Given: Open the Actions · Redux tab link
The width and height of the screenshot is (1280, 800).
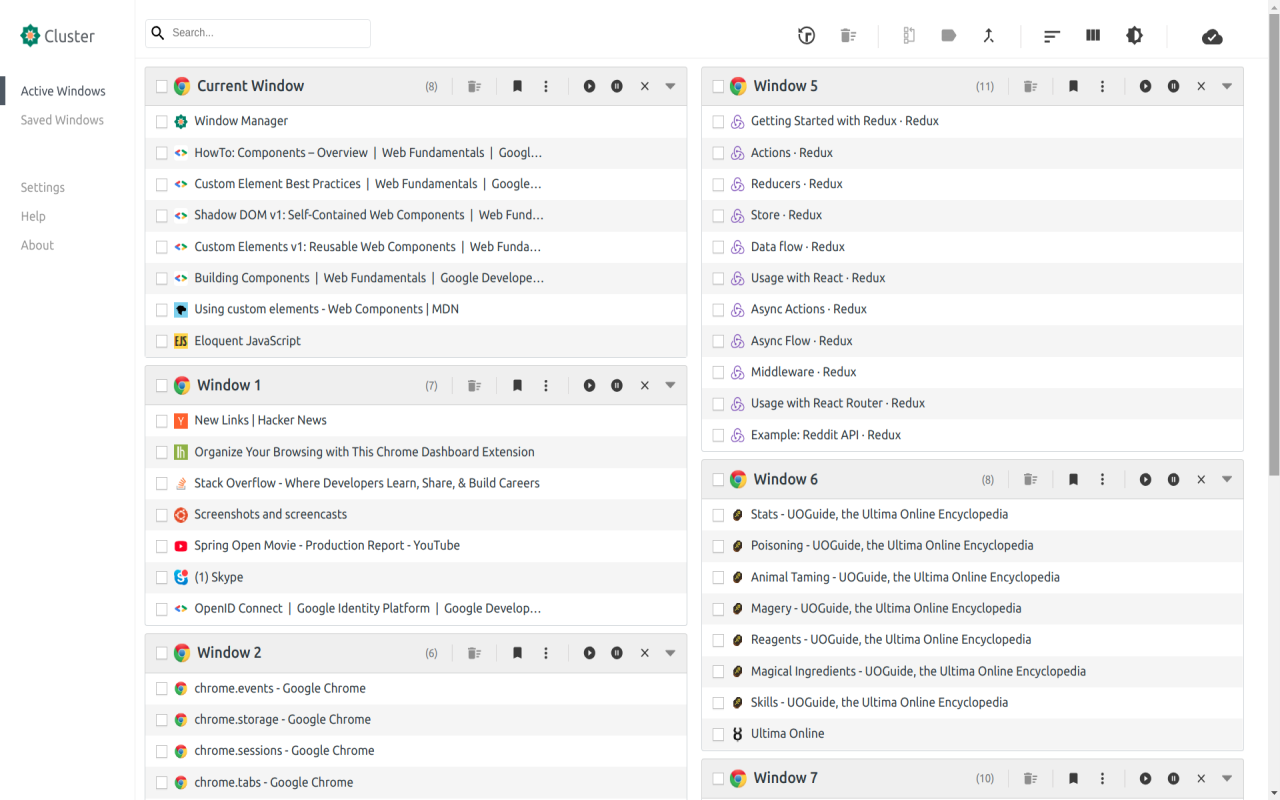Looking at the screenshot, I should point(792,152).
